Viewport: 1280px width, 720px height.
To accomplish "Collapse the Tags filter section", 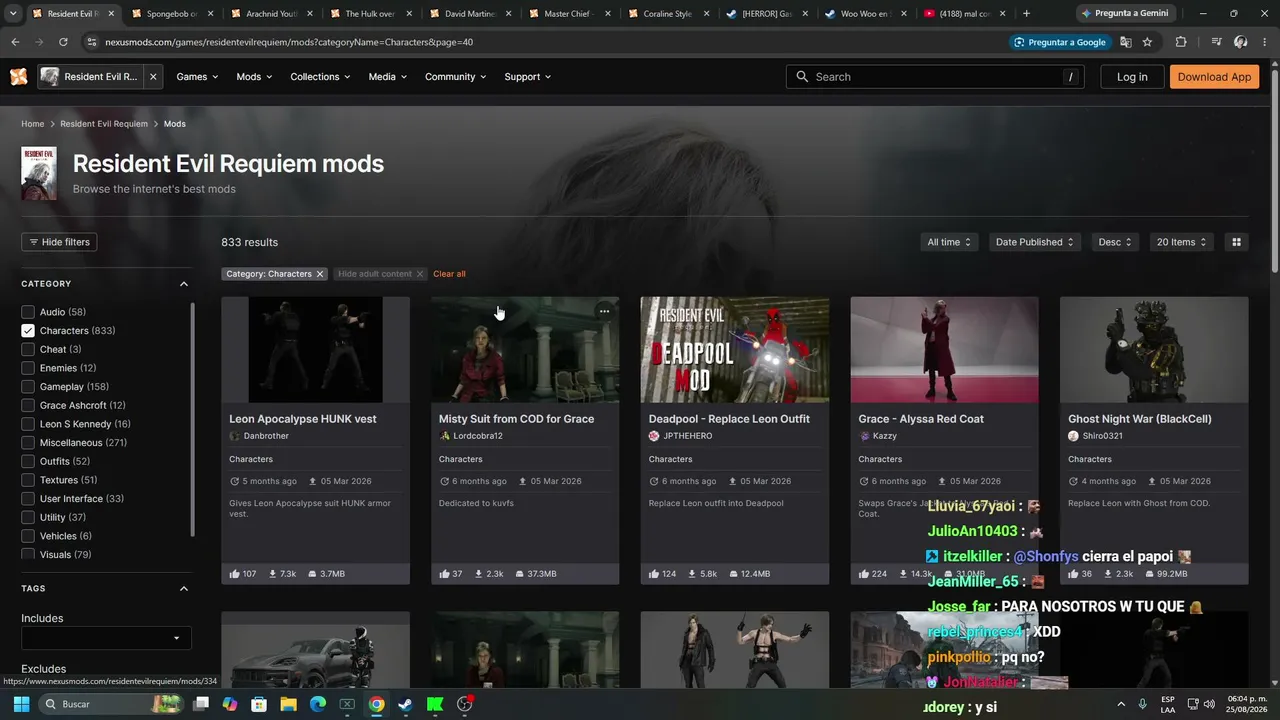I will (x=184, y=589).
